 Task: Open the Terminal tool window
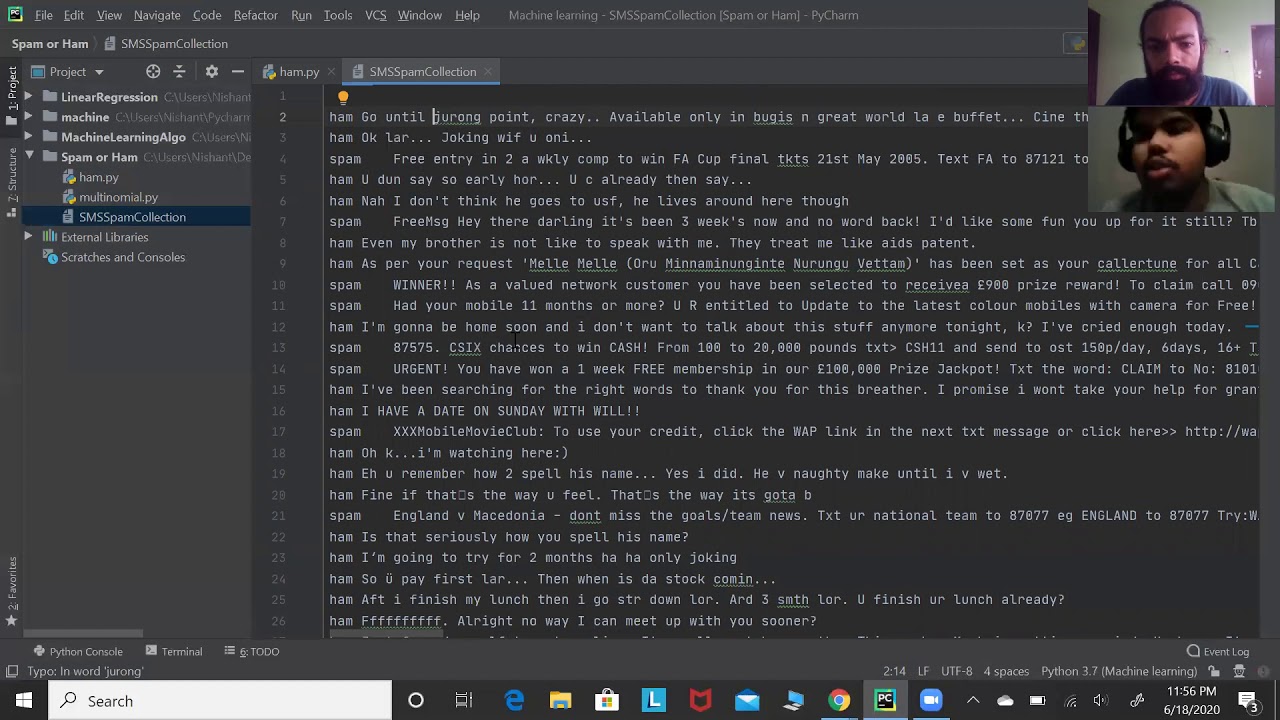[172, 651]
